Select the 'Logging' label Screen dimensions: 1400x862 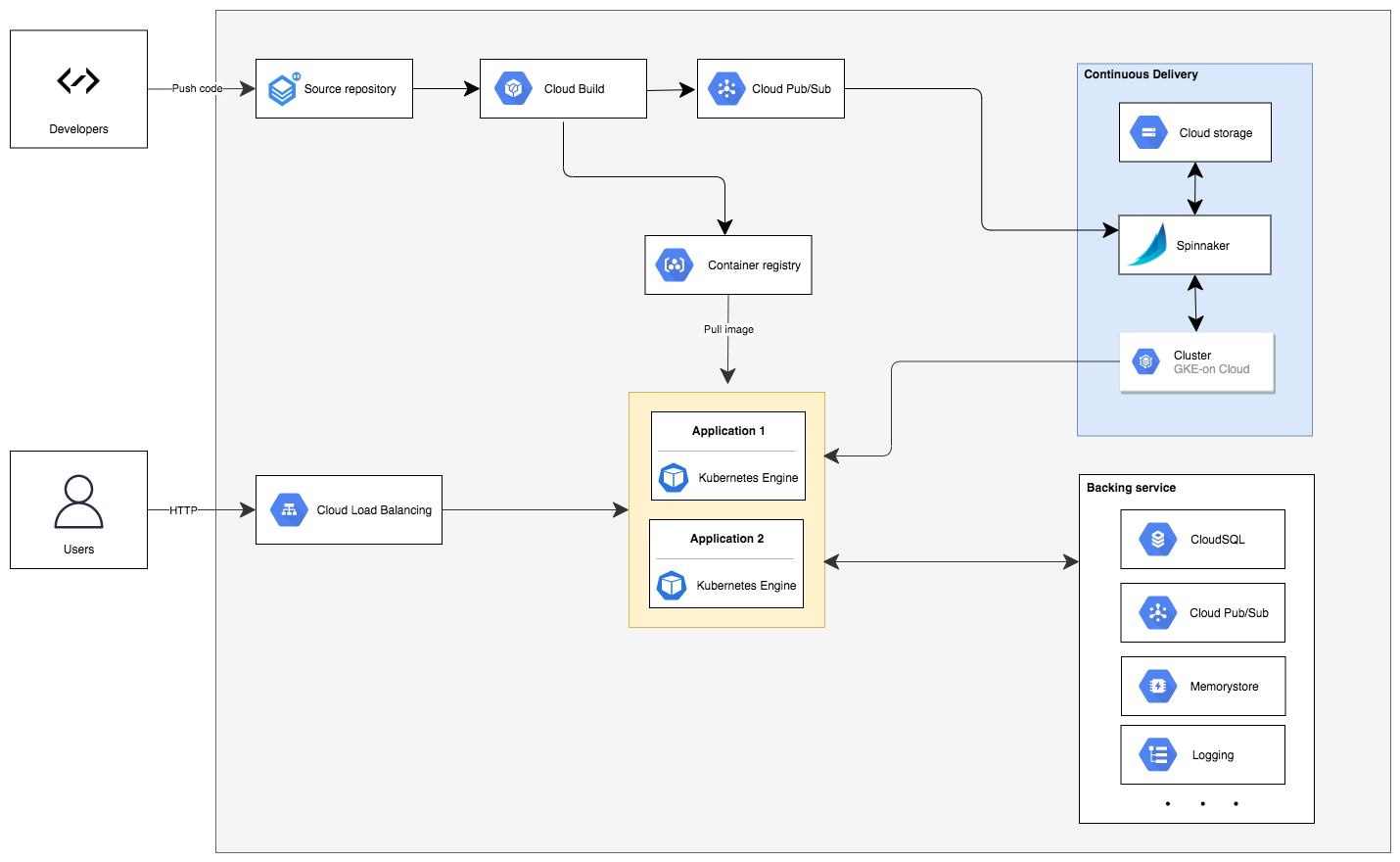(x=1212, y=755)
